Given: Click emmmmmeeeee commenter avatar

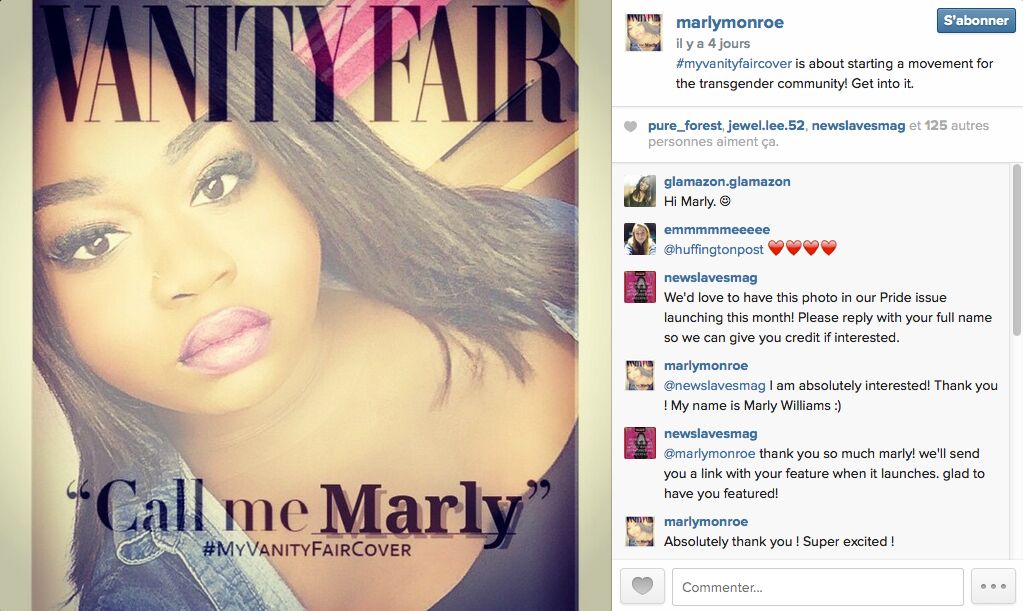Looking at the screenshot, I should (x=640, y=239).
